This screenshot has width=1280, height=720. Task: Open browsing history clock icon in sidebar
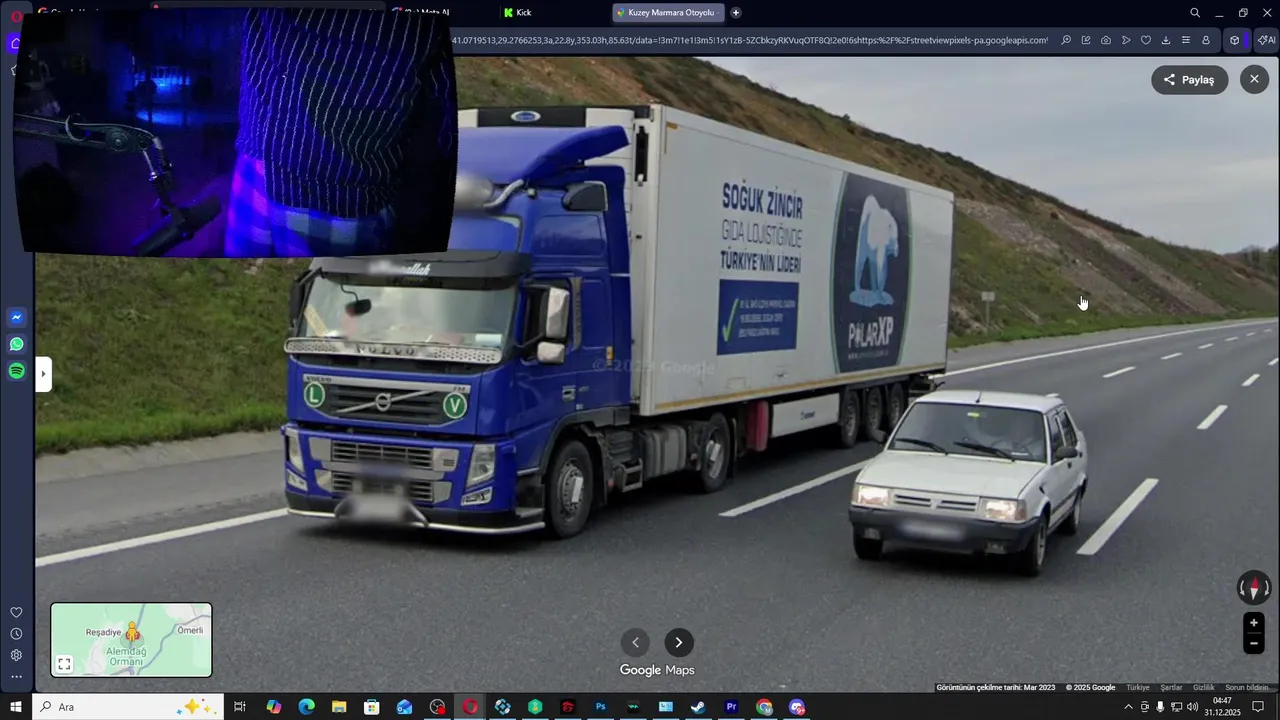pos(16,634)
